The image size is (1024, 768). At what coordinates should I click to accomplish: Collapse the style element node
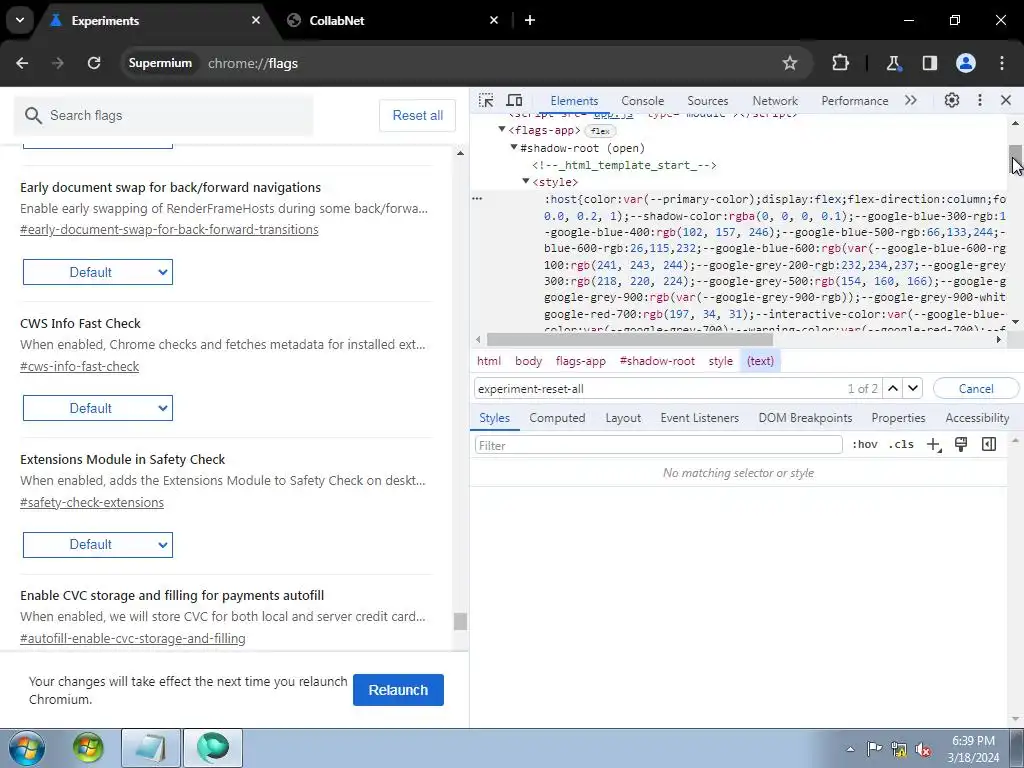(x=526, y=182)
